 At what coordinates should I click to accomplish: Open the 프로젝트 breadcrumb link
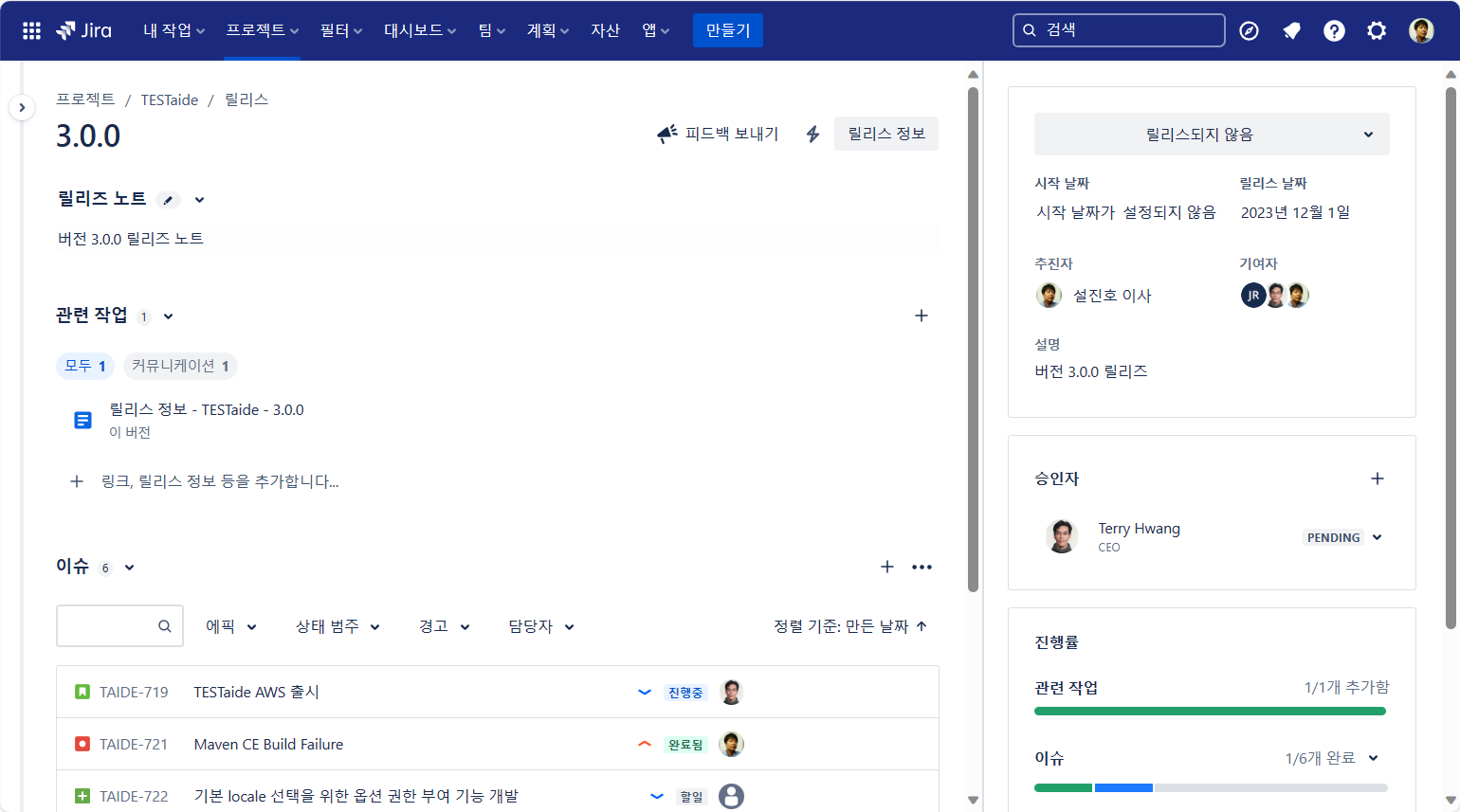point(85,99)
